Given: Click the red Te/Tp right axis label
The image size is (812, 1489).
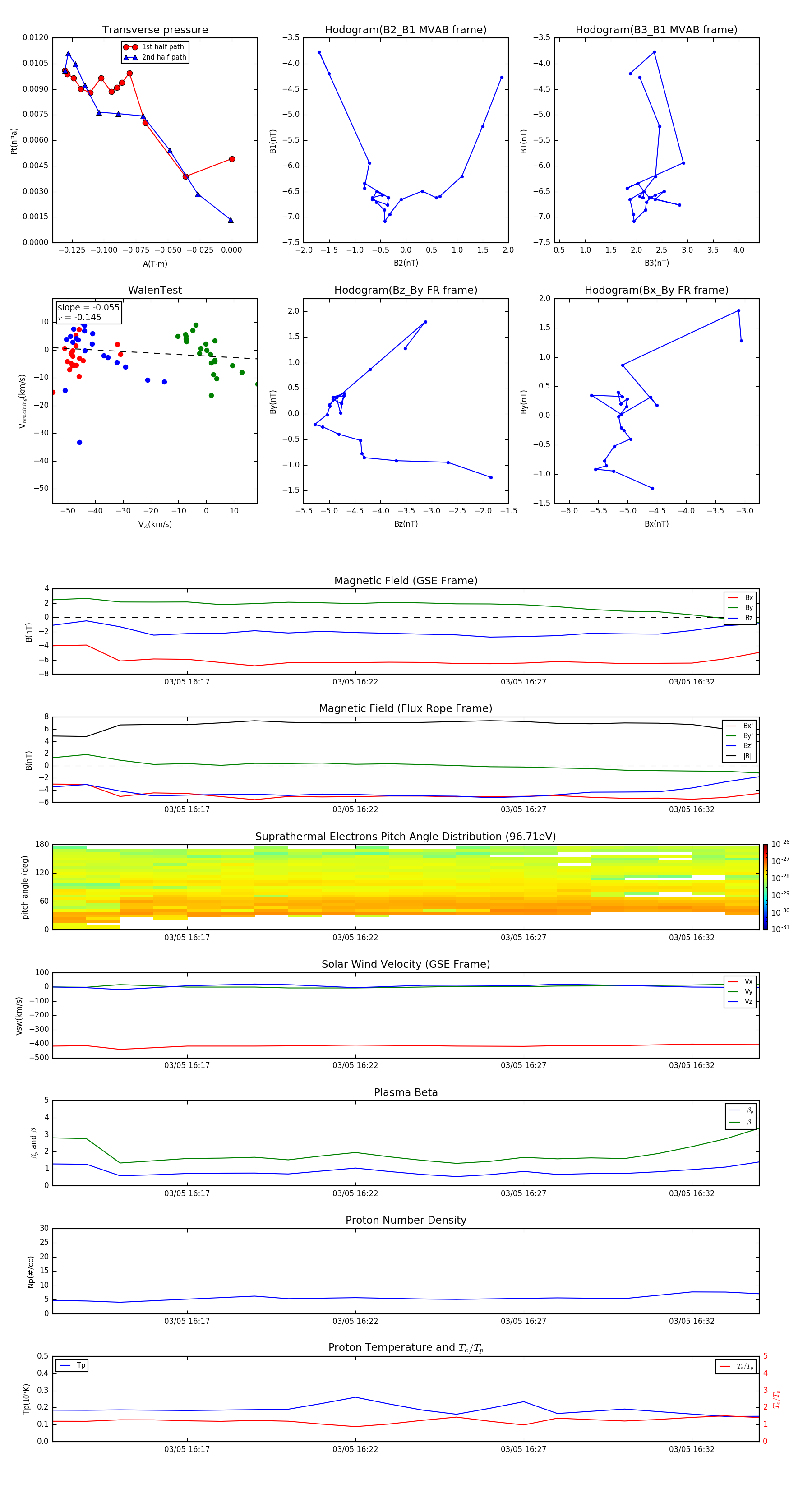Looking at the screenshot, I should (x=777, y=1399).
